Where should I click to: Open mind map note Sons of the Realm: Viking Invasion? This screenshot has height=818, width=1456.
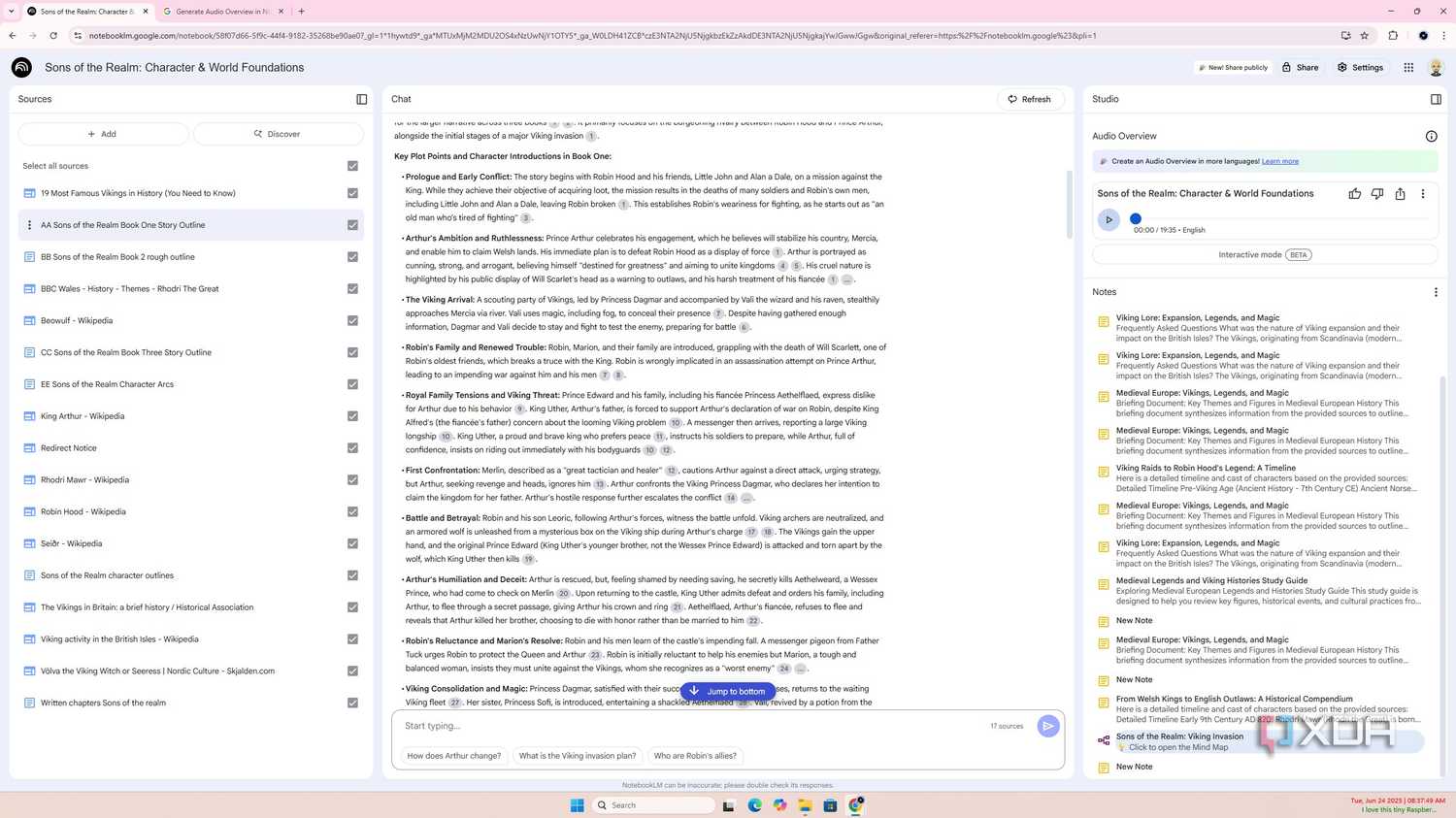click(x=1262, y=741)
